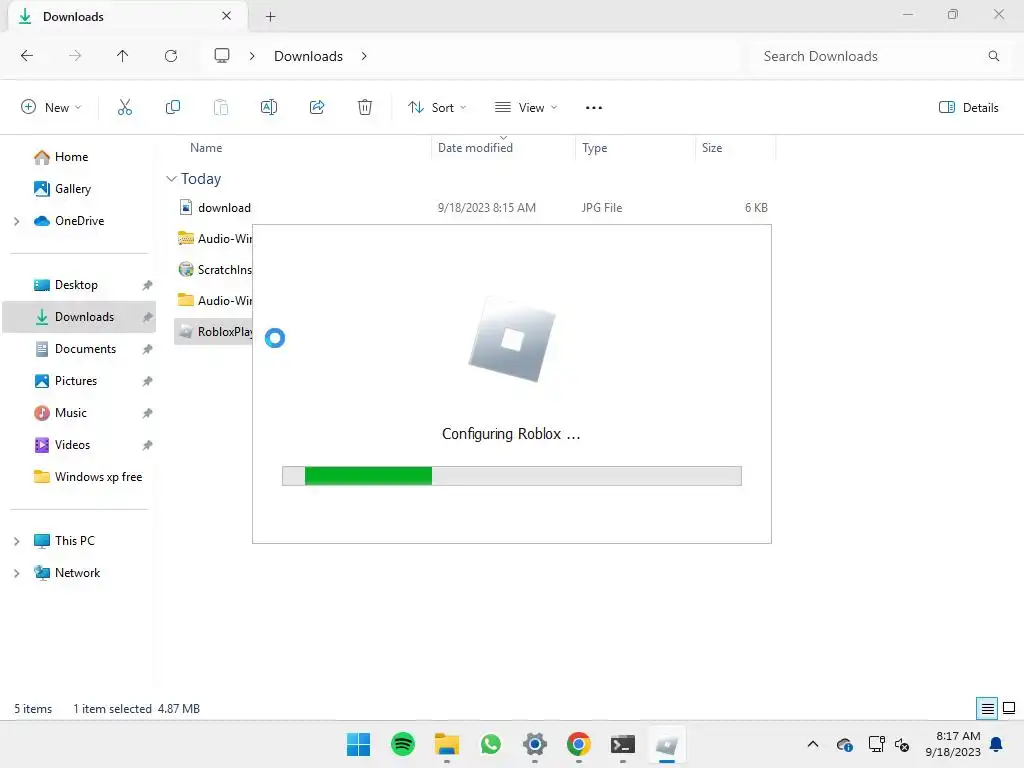This screenshot has width=1024, height=768.
Task: Click the Cut scissors icon
Action: [x=125, y=108]
